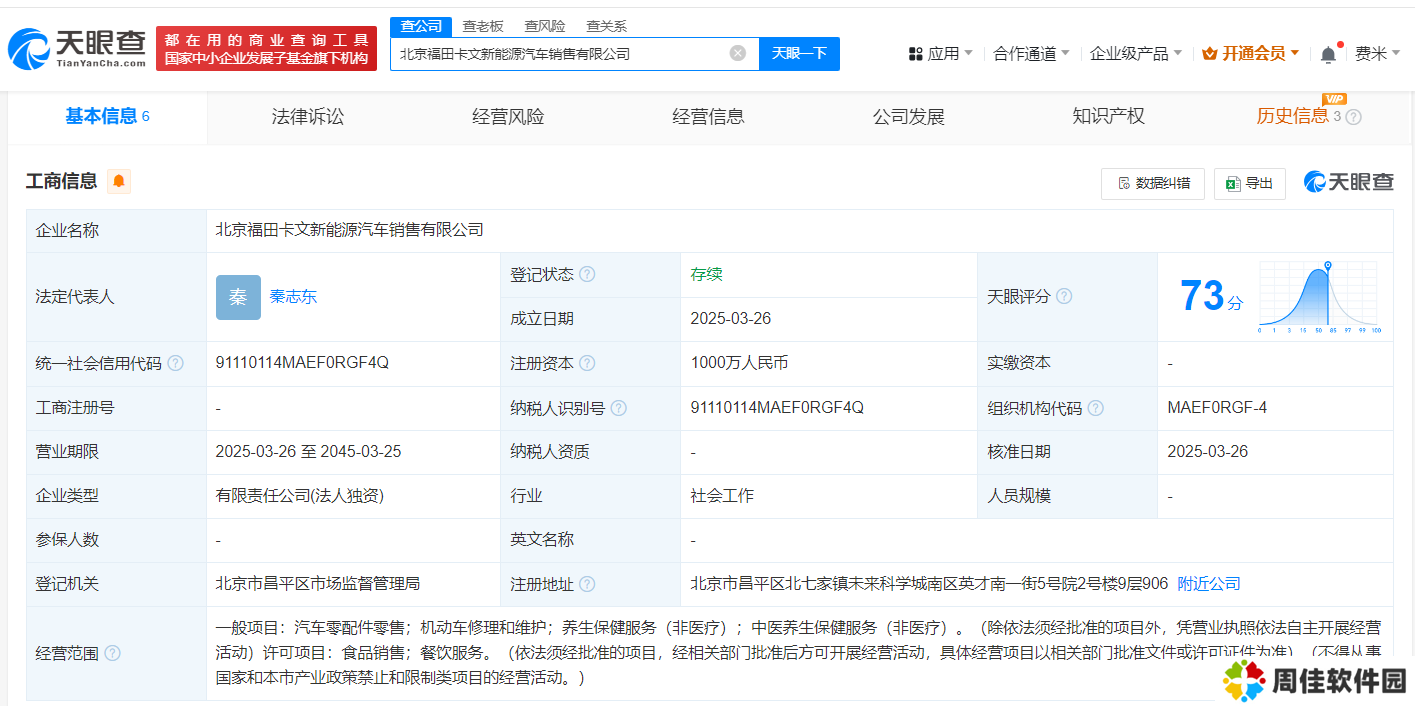Screen dimensions: 1415x706
Task: Select the 查老板 search tab
Action: pyautogui.click(x=483, y=26)
